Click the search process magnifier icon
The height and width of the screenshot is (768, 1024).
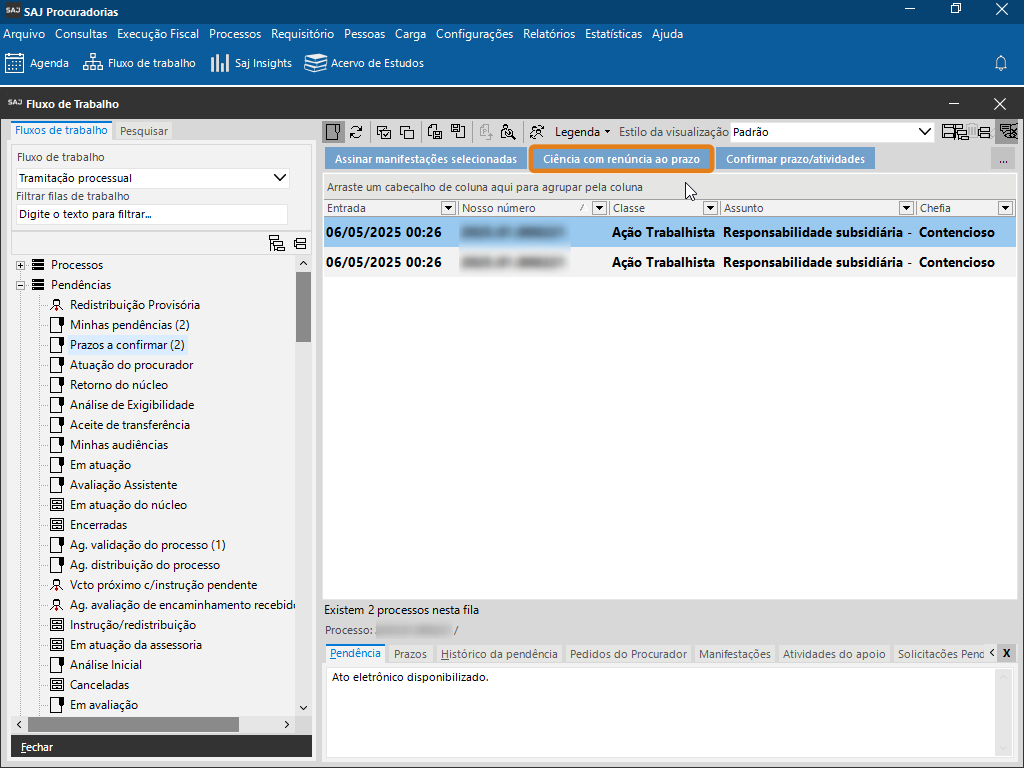[508, 132]
